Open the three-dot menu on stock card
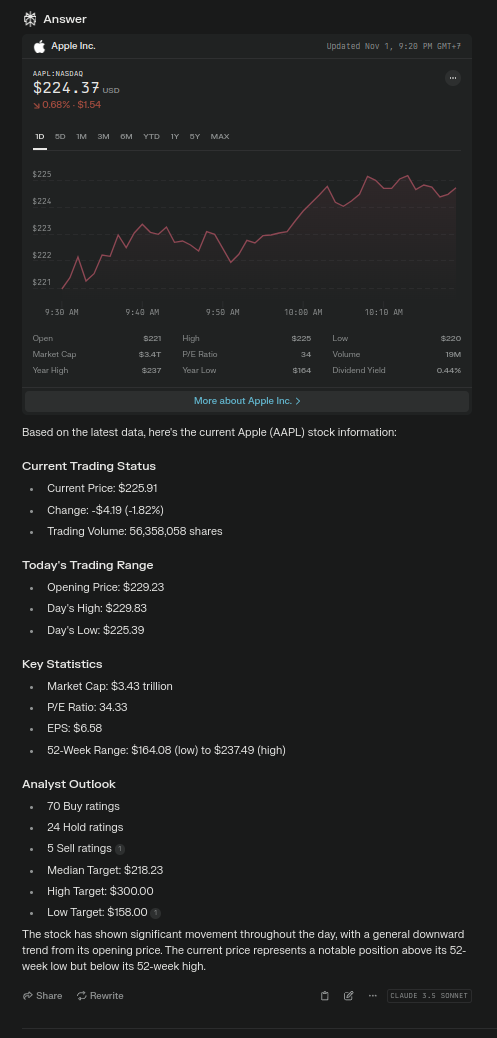This screenshot has height=1038, width=497. tap(453, 77)
